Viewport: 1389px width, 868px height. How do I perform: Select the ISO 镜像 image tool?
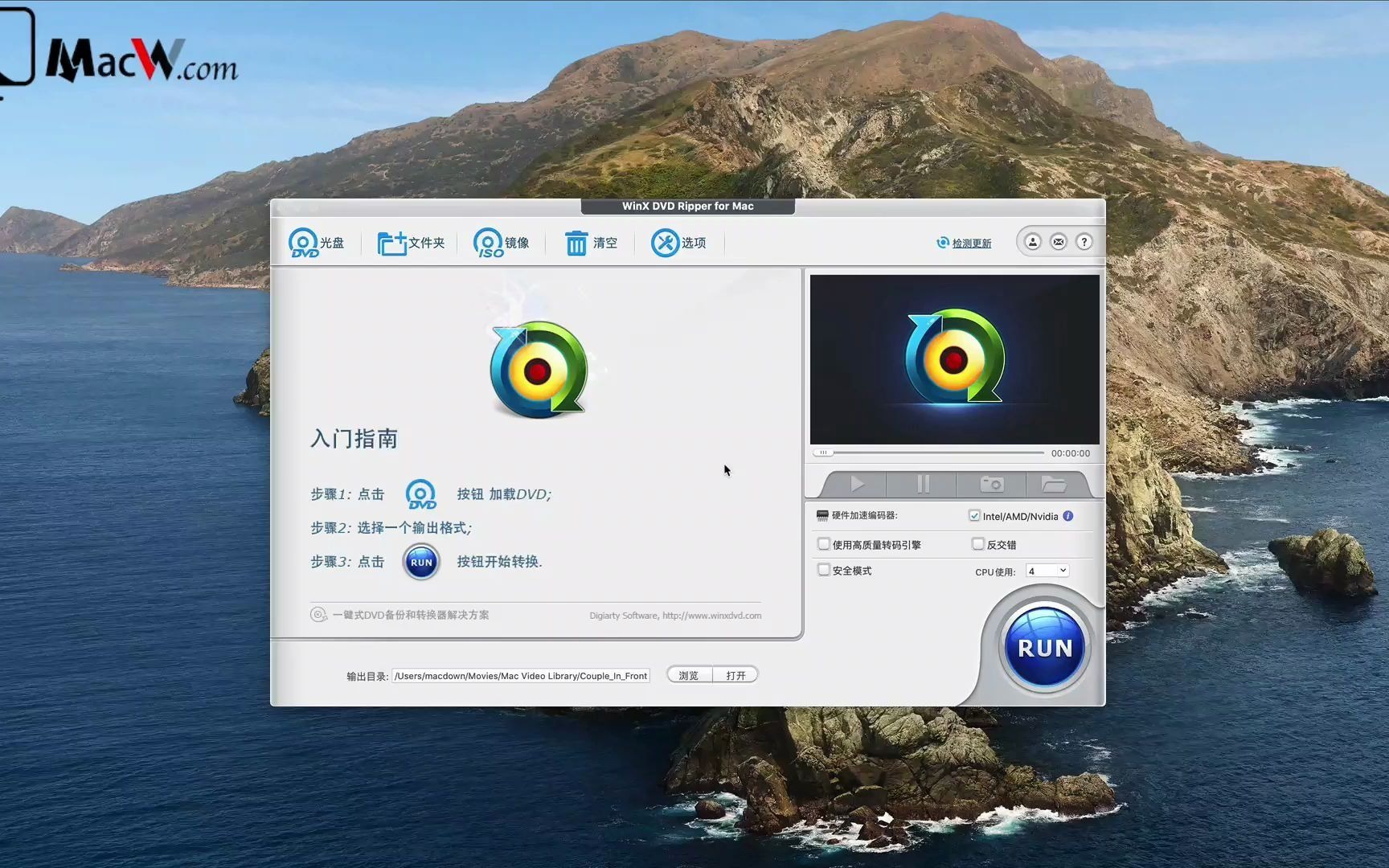pyautogui.click(x=488, y=242)
